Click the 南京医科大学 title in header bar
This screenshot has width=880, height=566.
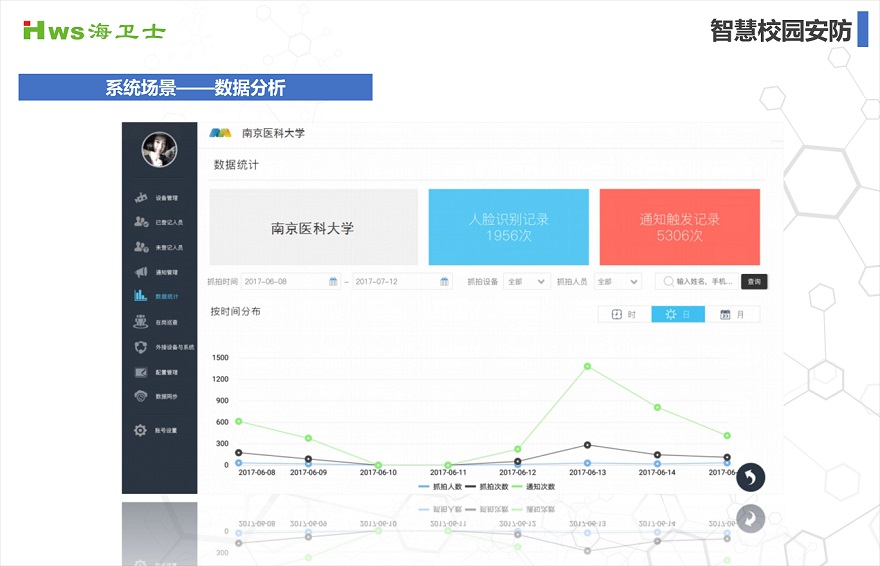[273, 133]
